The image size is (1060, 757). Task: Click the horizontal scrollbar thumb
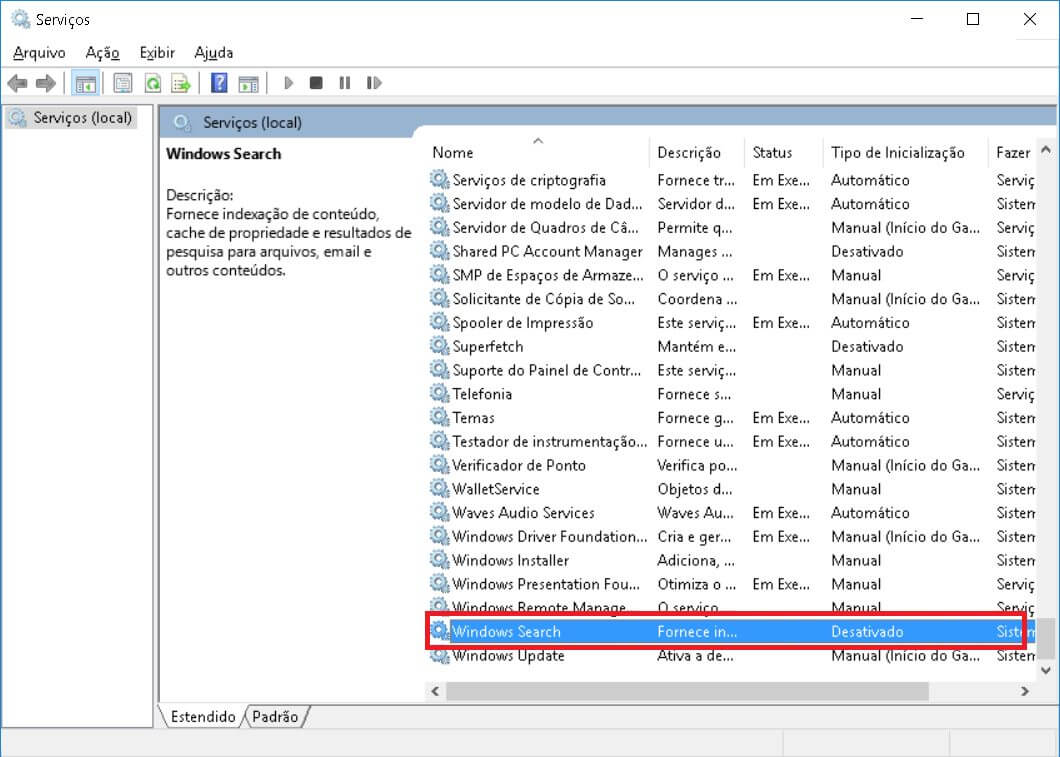click(x=687, y=691)
